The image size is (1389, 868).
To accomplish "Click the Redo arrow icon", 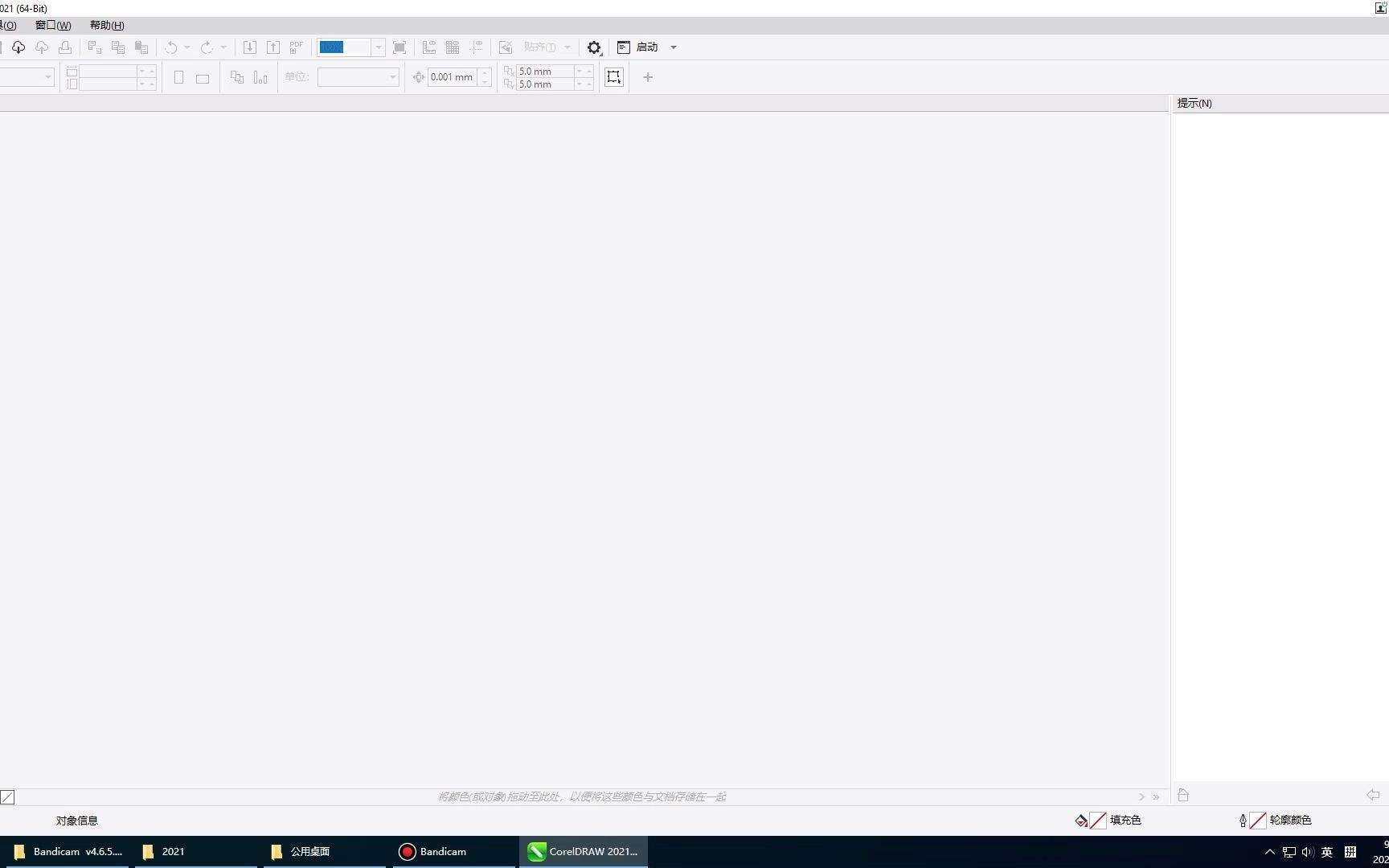I will [x=207, y=47].
